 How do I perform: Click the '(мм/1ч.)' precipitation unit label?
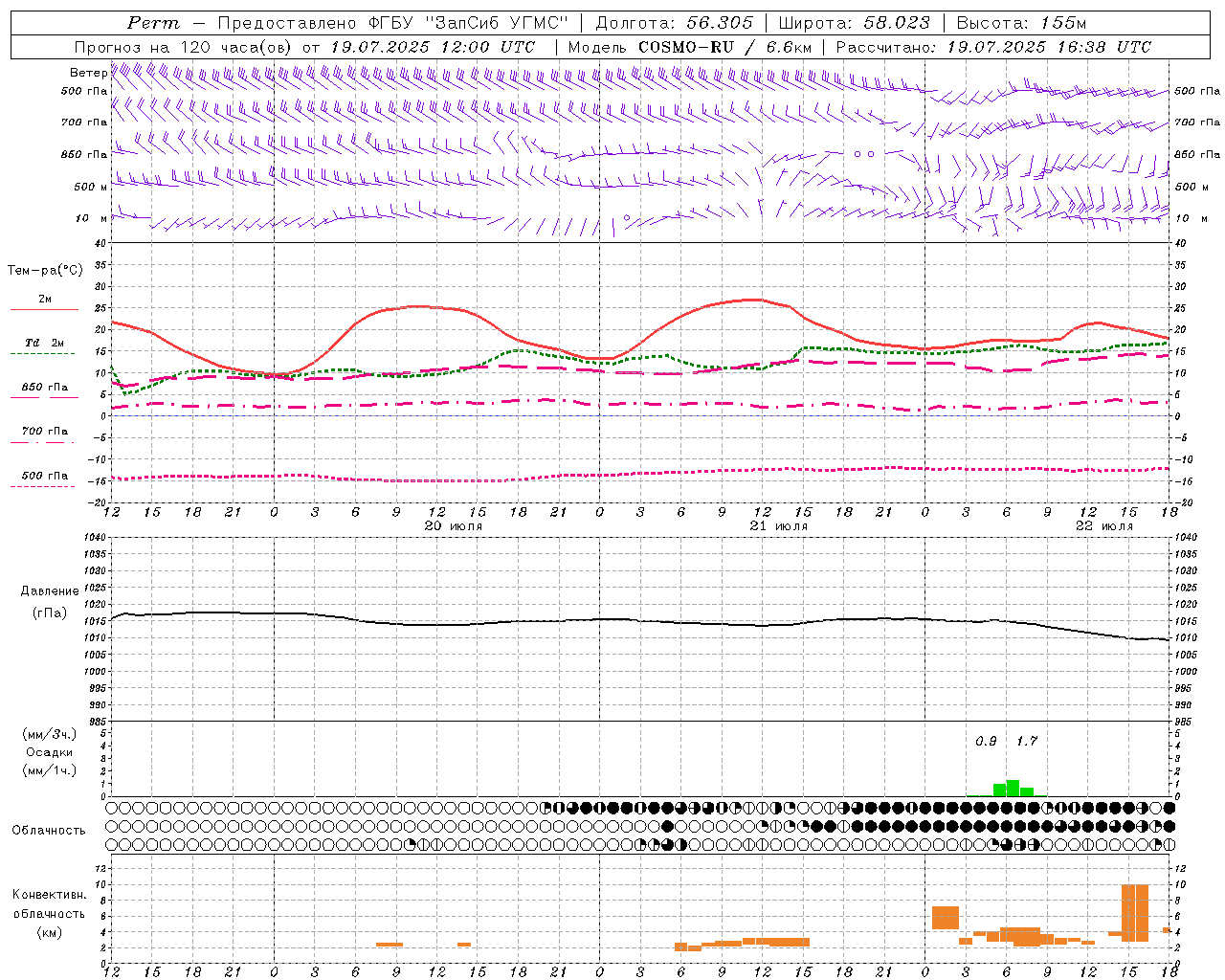pos(50,770)
